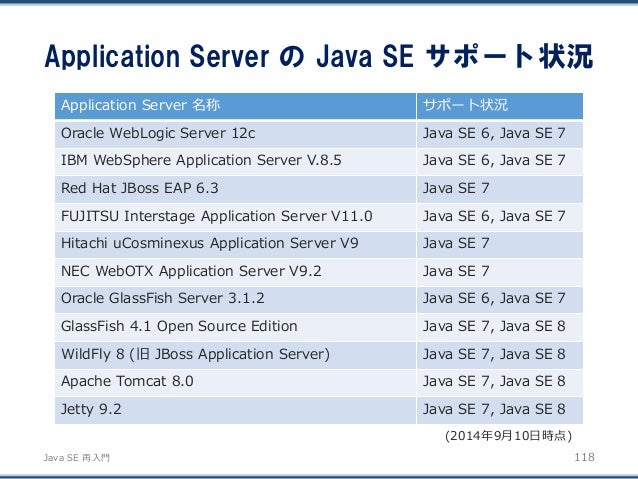Click the support cell for Jetty 9.2

pyautogui.click(x=500, y=410)
